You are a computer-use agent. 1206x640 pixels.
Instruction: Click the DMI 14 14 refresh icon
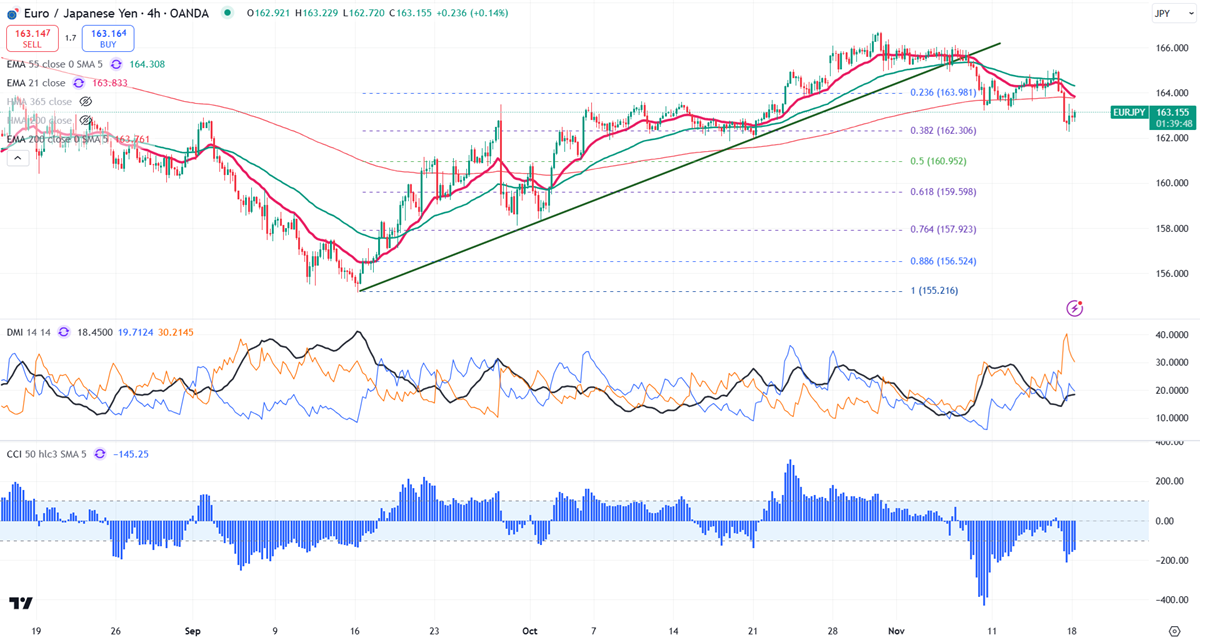coord(64,332)
